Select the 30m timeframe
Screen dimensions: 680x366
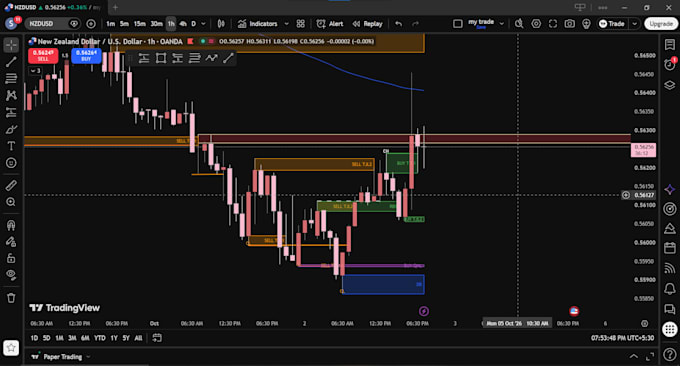pyautogui.click(x=157, y=24)
